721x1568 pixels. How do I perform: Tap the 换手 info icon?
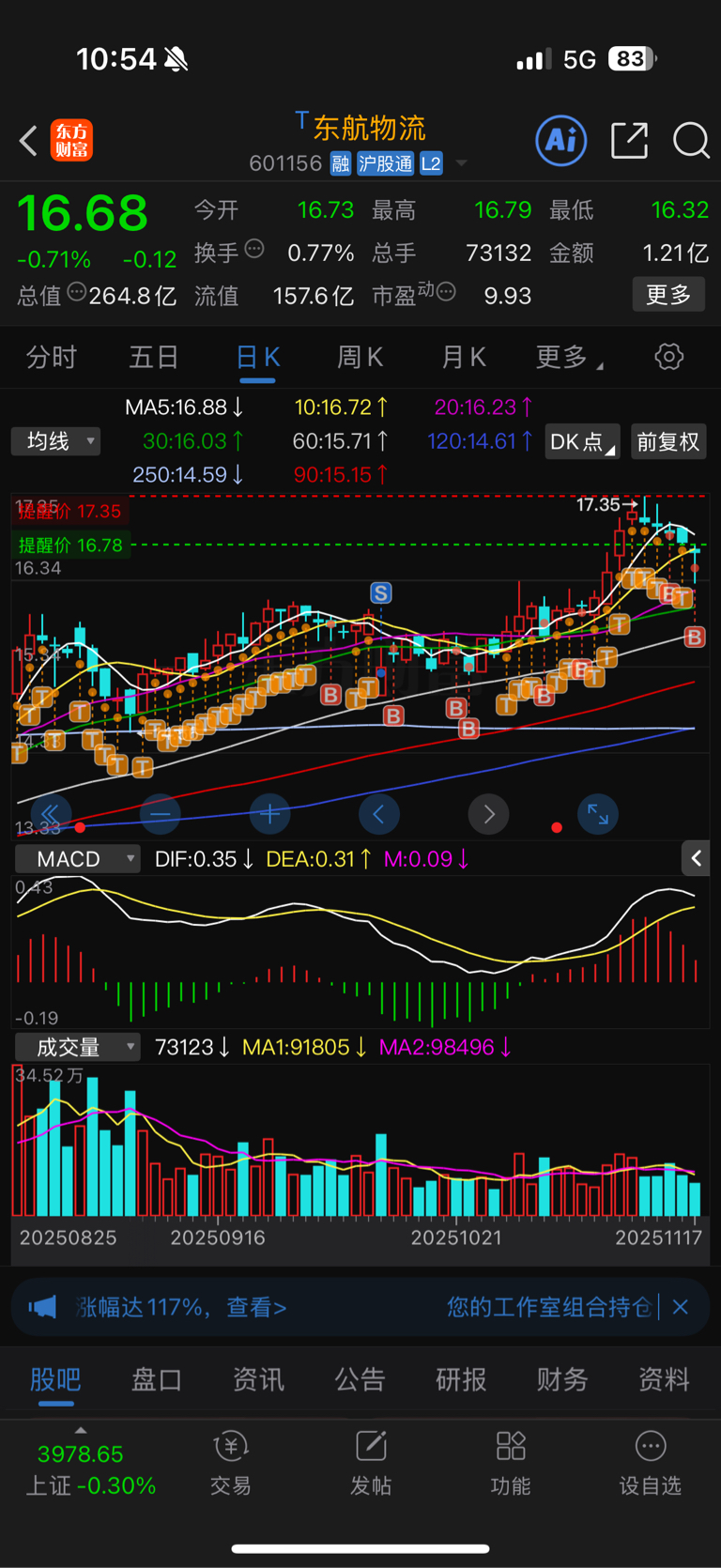pyautogui.click(x=254, y=249)
